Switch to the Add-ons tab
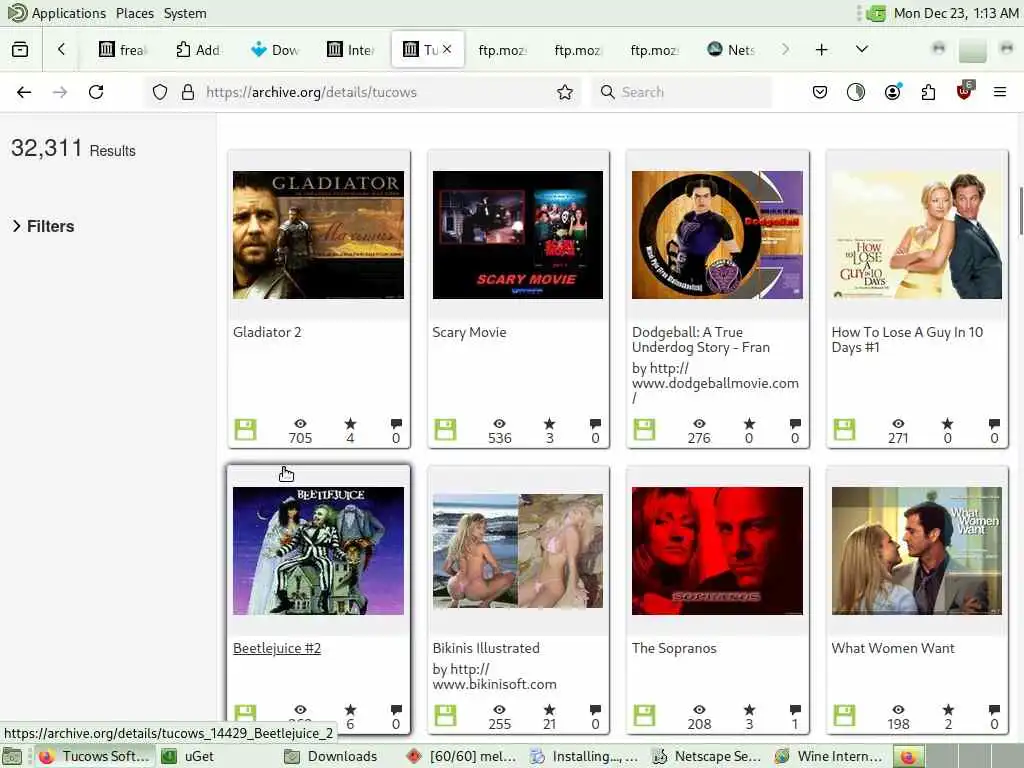Image resolution: width=1024 pixels, height=768 pixels. [198, 50]
